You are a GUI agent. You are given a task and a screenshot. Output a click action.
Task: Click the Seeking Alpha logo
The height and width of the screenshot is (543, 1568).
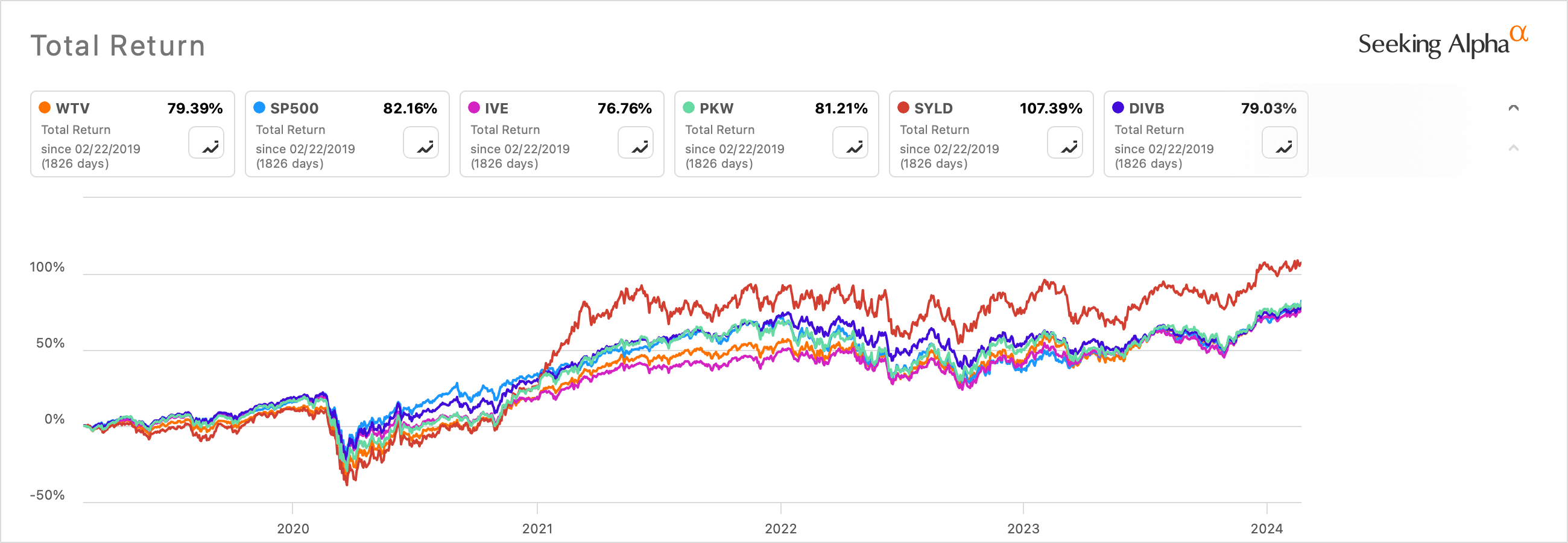(1435, 44)
